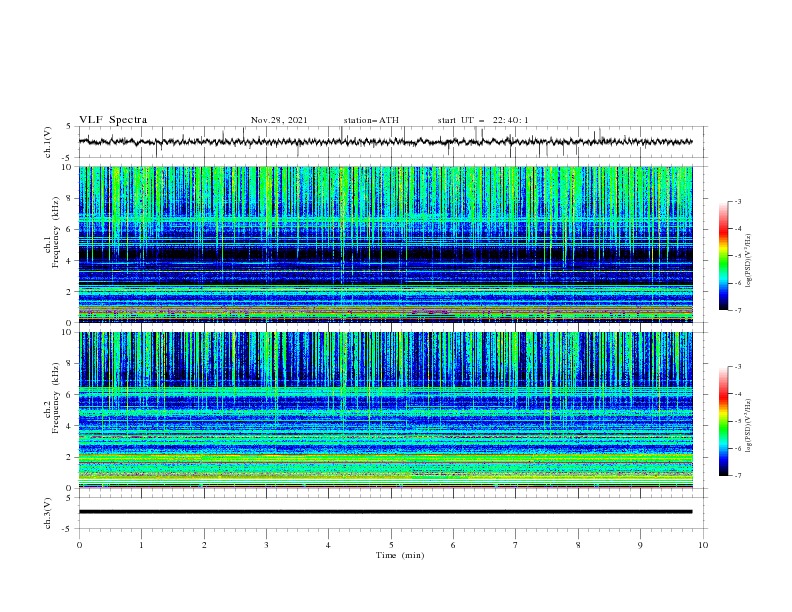Click the flat ch.3 voltage trace
Viewport: 792px width, 612px height.
click(386, 512)
